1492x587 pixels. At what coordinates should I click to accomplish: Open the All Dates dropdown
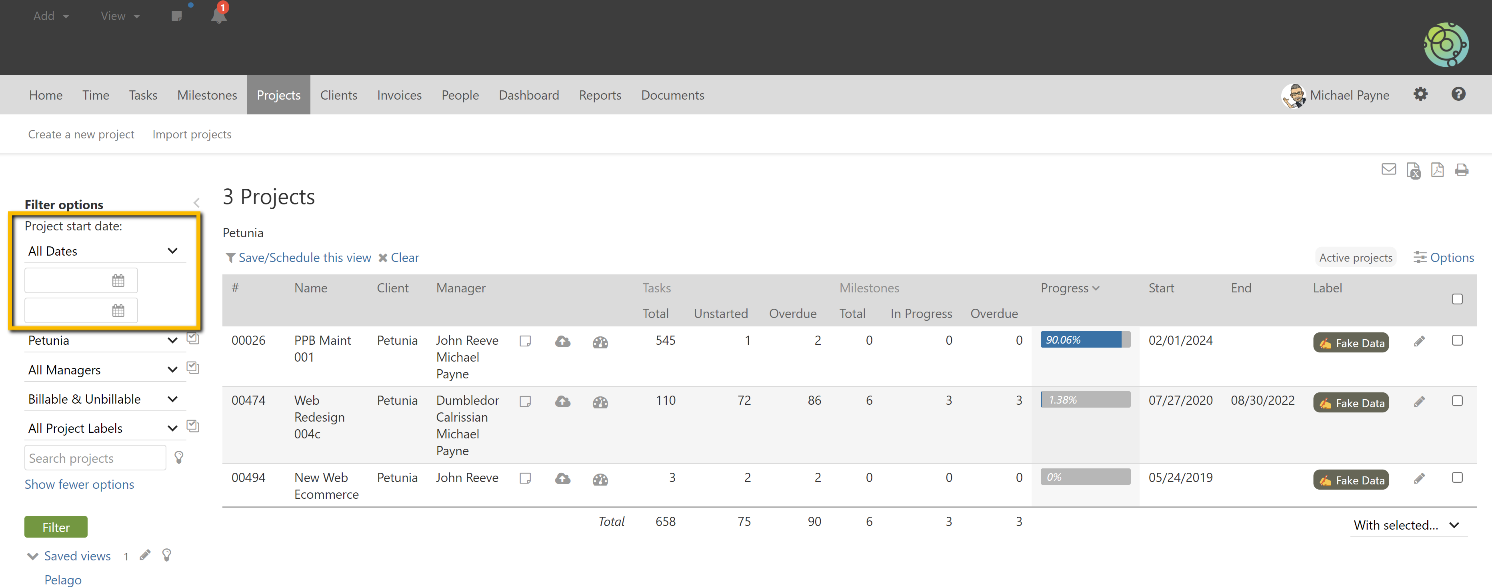103,251
